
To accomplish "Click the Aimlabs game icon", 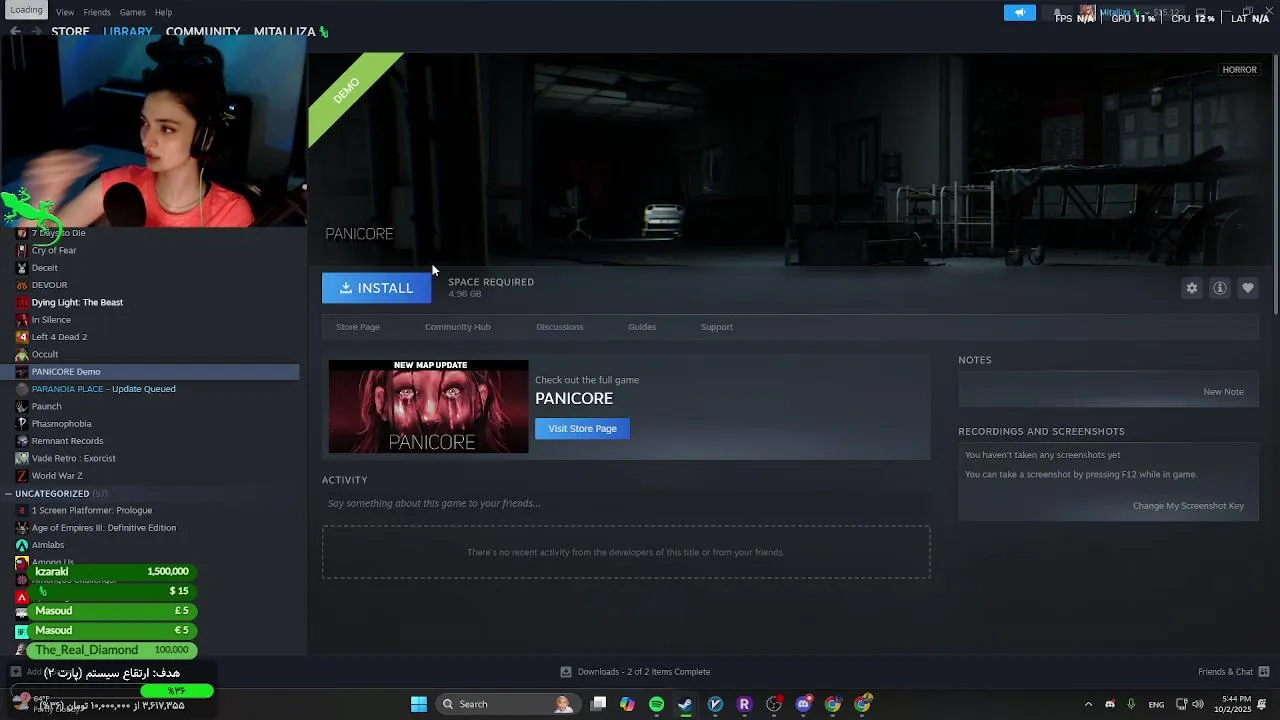I will [x=22, y=545].
